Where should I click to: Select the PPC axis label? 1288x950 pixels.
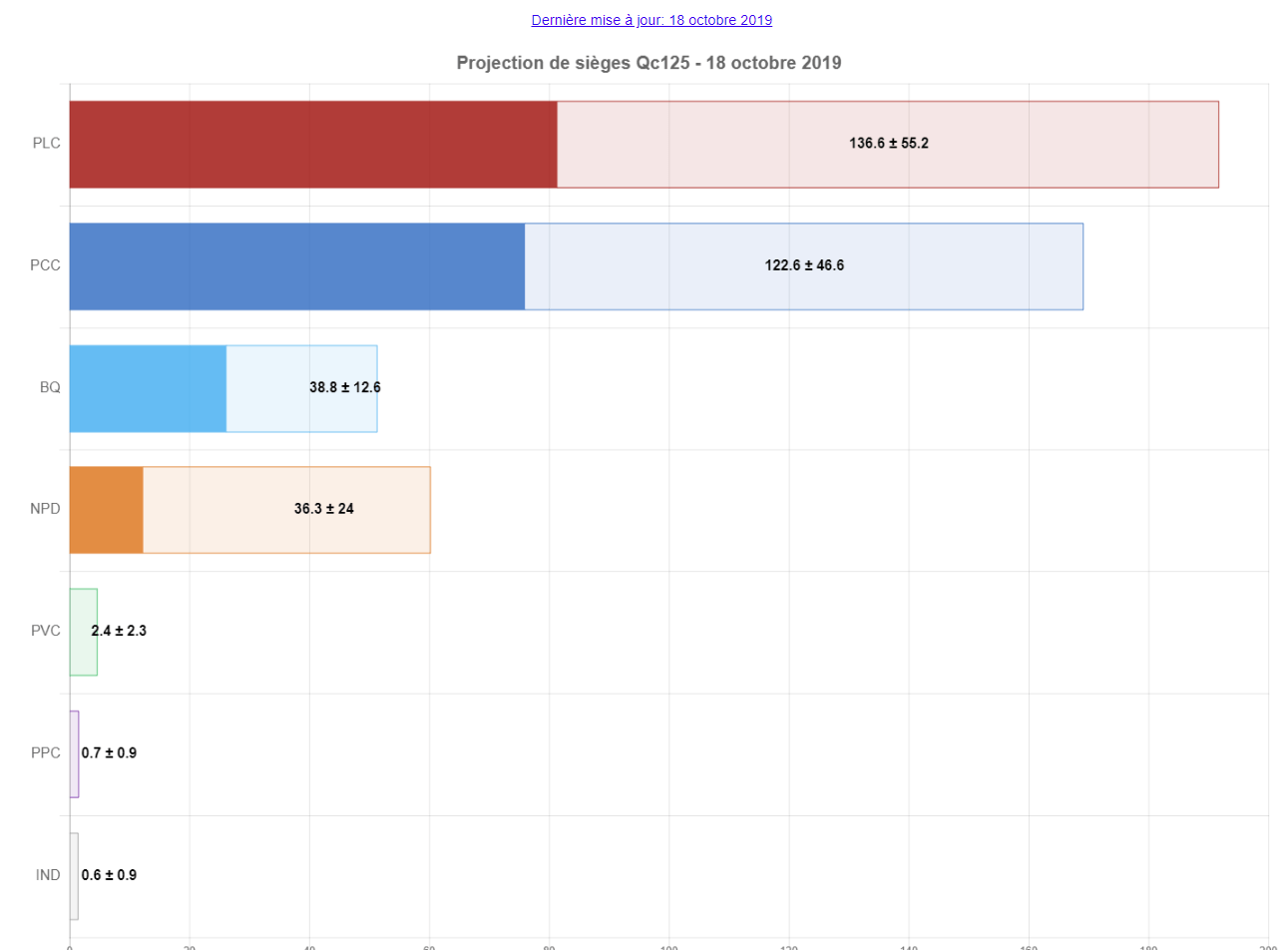point(46,753)
